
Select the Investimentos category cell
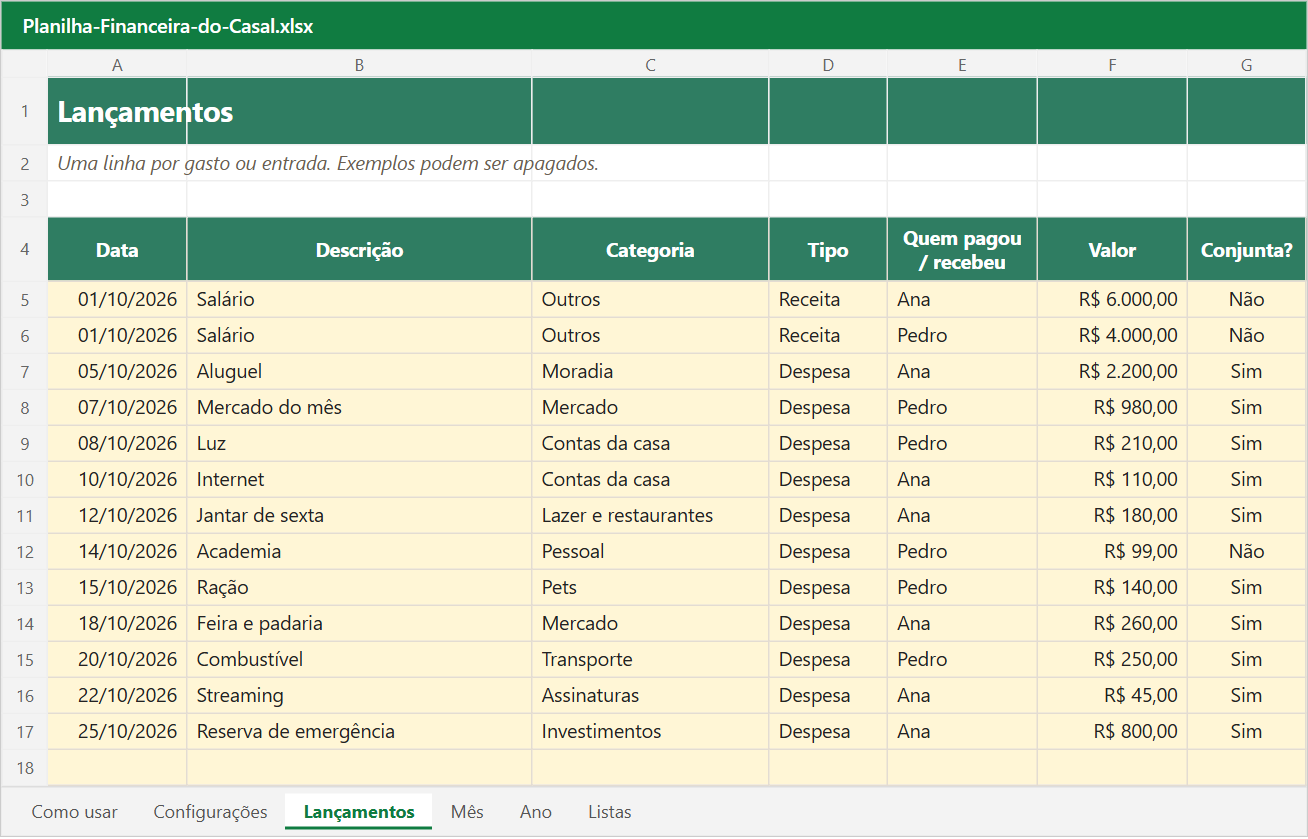(x=650, y=732)
